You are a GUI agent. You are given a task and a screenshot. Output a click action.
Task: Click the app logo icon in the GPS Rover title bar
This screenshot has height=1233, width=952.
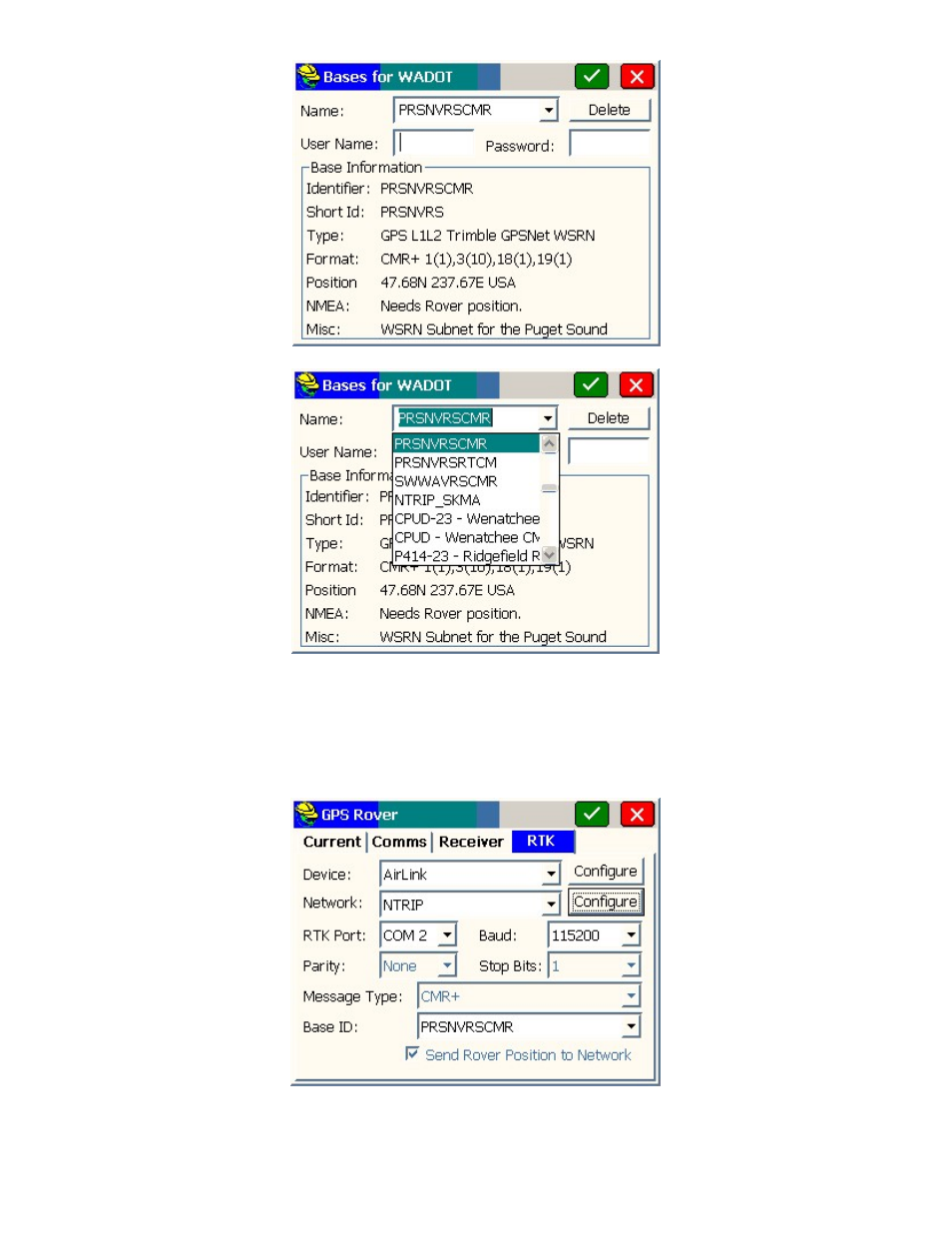(307, 814)
